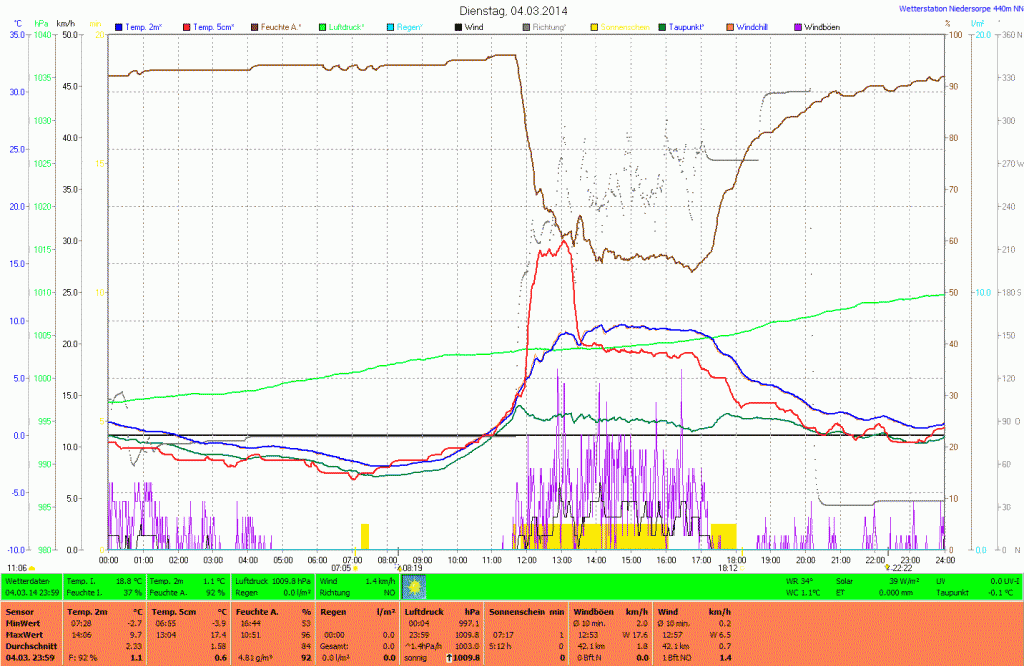The width and height of the screenshot is (1024, 666).
Task: Click the purple Windböen legend square
Action: point(797,27)
